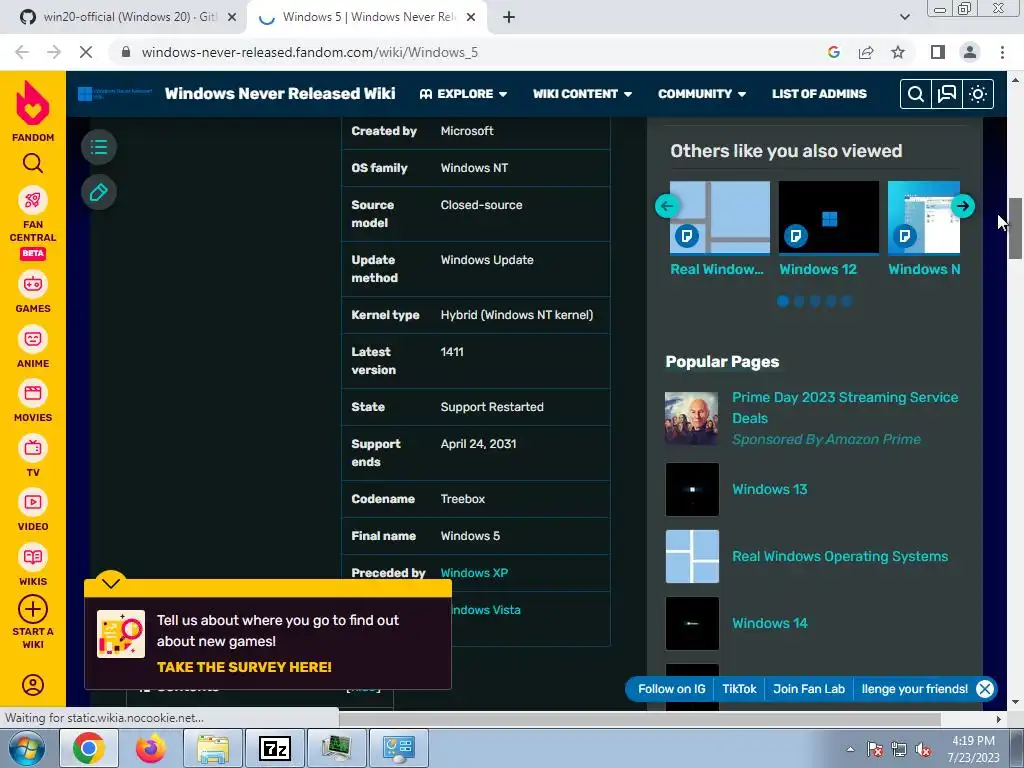Click the sidebar search magnifier icon
Image resolution: width=1024 pixels, height=768 pixels.
click(x=33, y=163)
